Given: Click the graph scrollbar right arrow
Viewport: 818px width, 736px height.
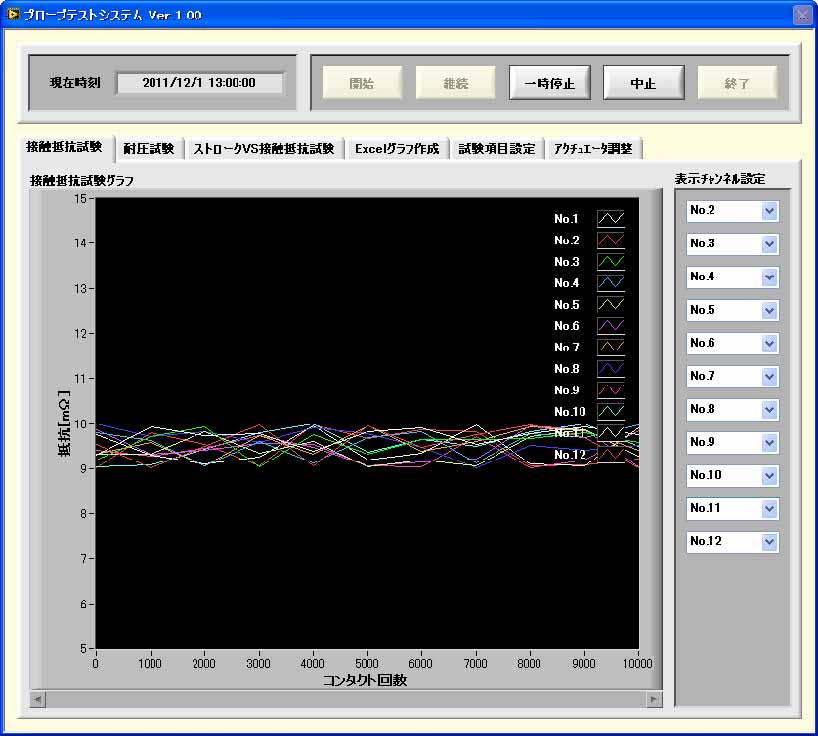Looking at the screenshot, I should point(654,699).
